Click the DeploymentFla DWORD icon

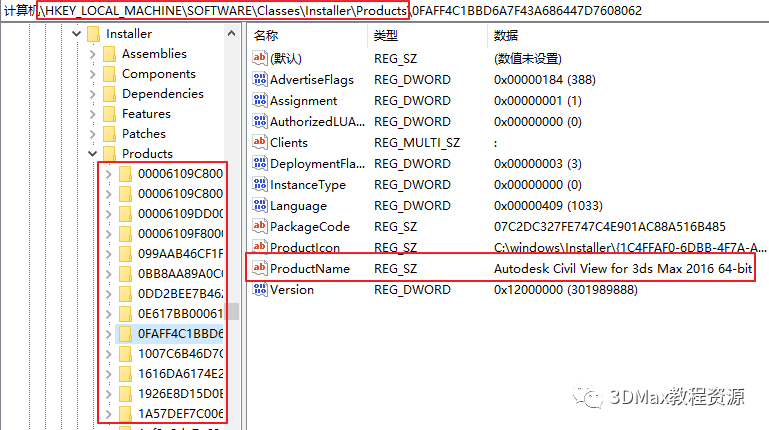tap(260, 164)
